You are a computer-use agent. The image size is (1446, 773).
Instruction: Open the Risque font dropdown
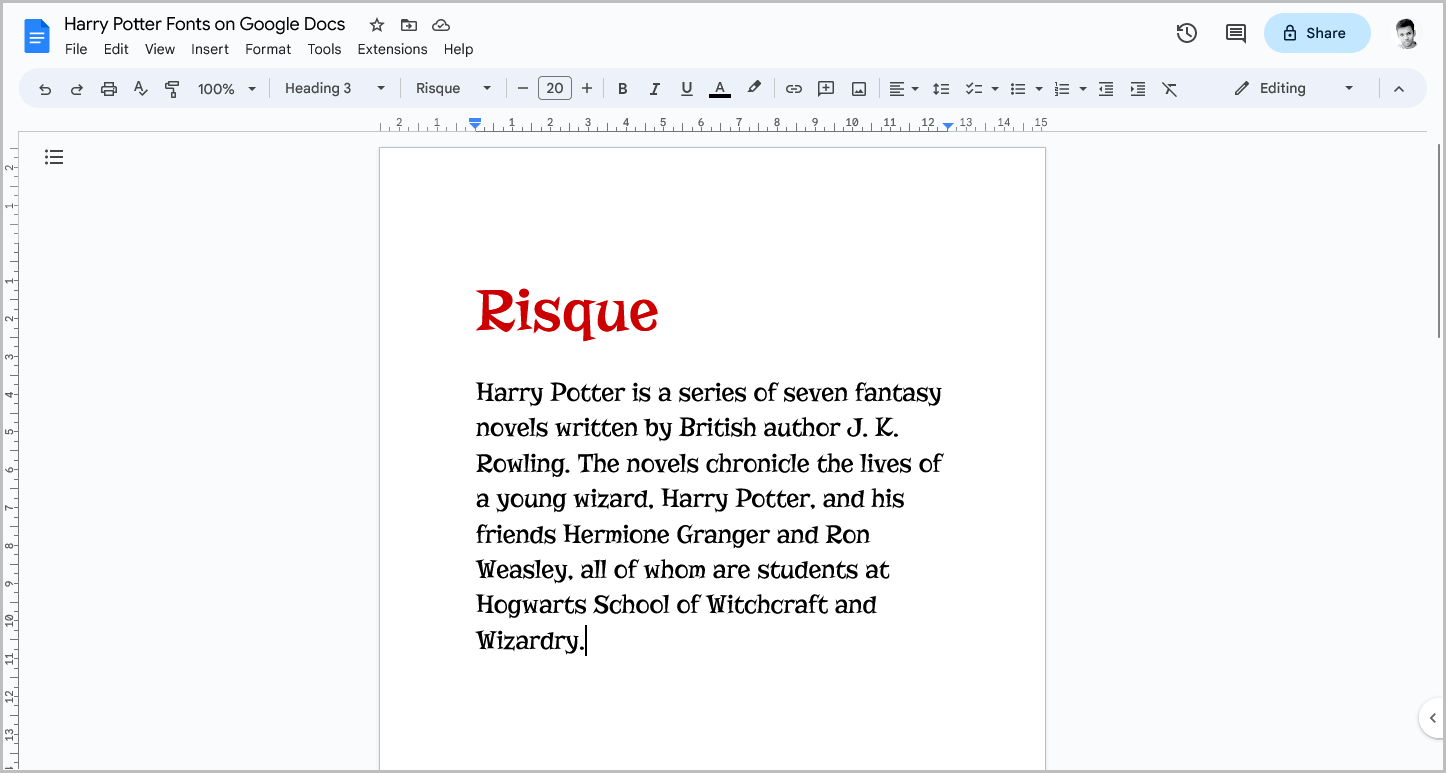tap(452, 88)
